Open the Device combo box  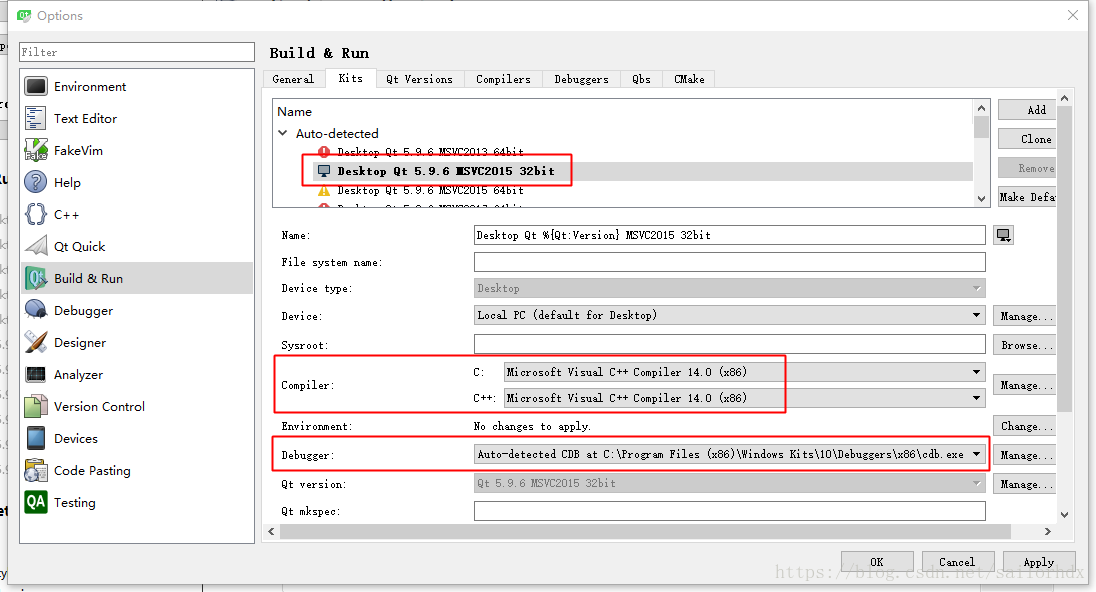pos(730,315)
